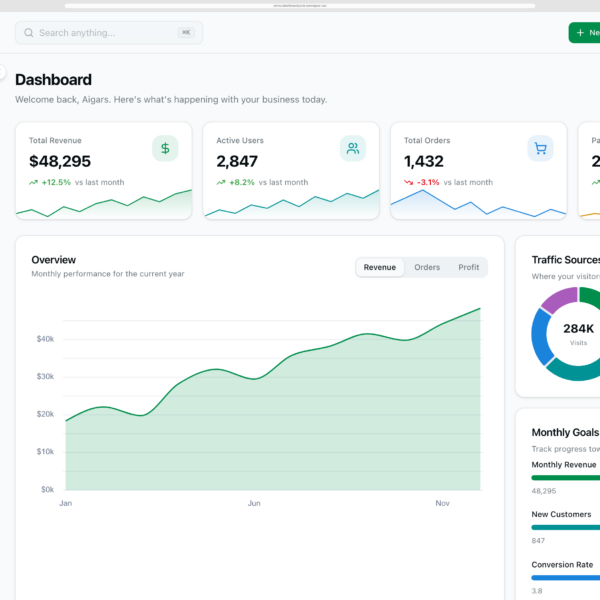Click the browser address bar
This screenshot has width=600, height=600.
[x=300, y=6]
